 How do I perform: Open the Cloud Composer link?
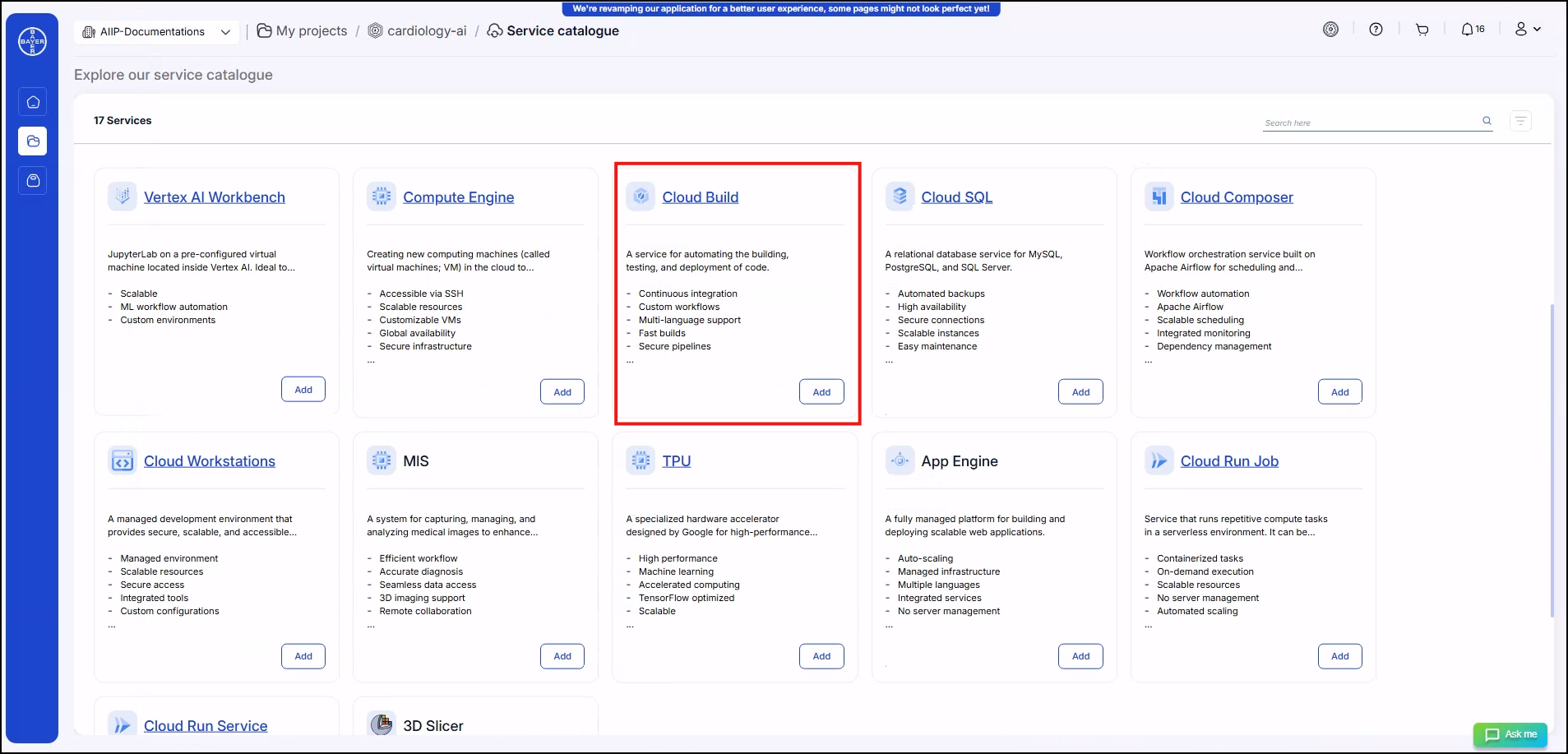[x=1237, y=197]
